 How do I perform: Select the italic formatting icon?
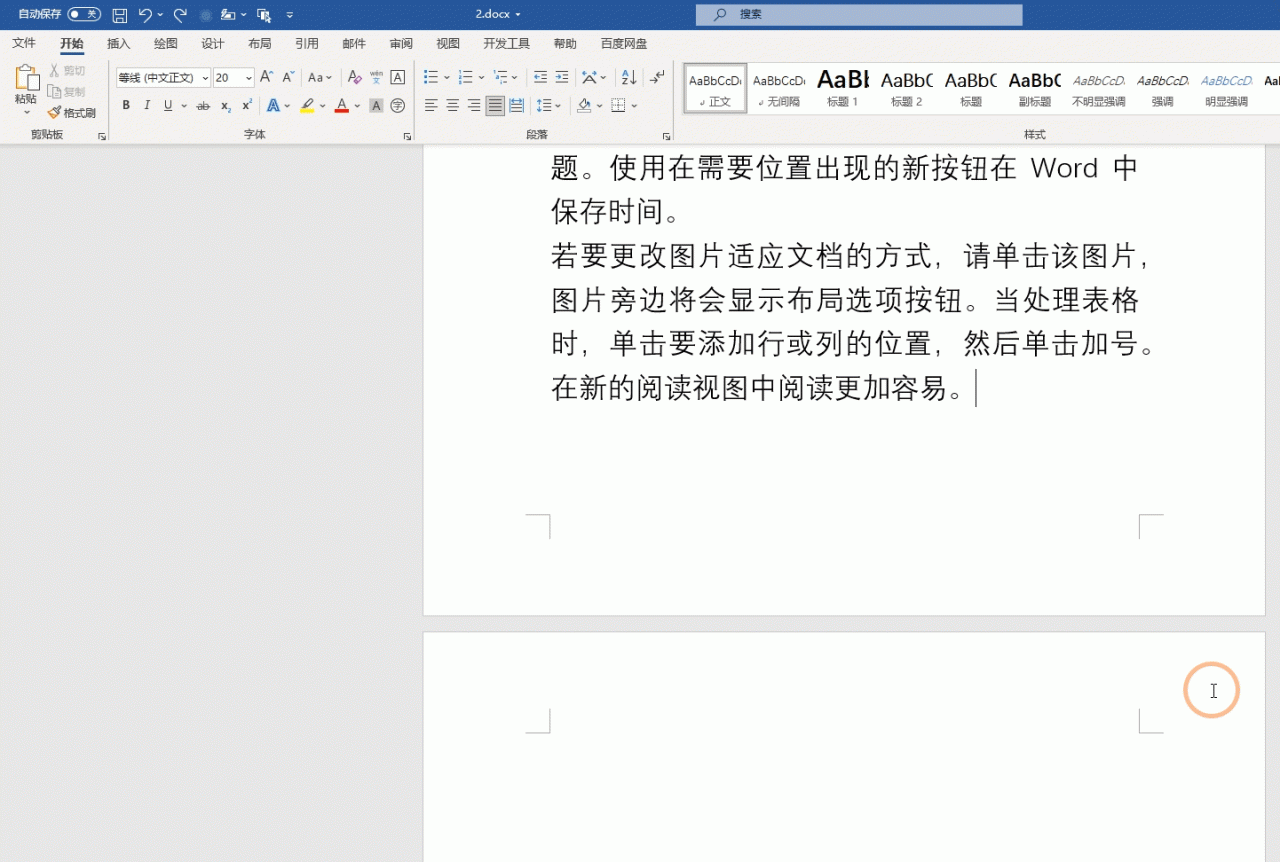147,105
